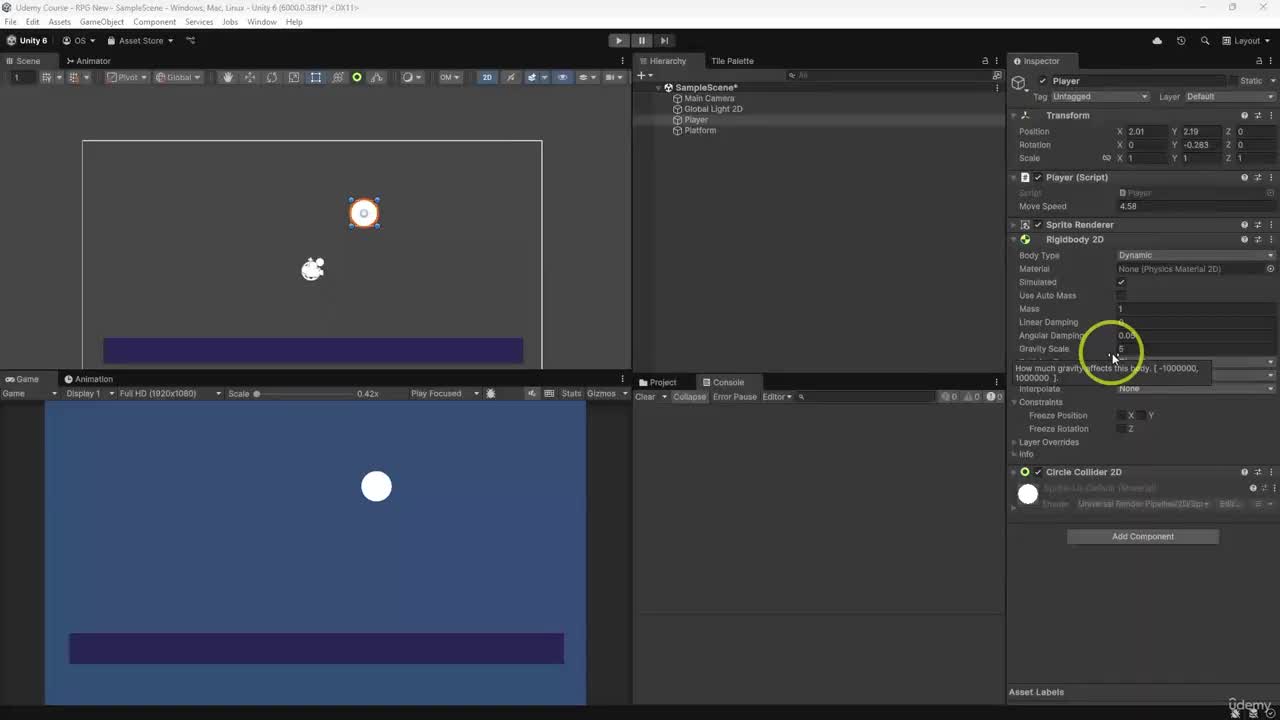
Task: Adjust the Game view Scale slider
Action: (x=303, y=394)
